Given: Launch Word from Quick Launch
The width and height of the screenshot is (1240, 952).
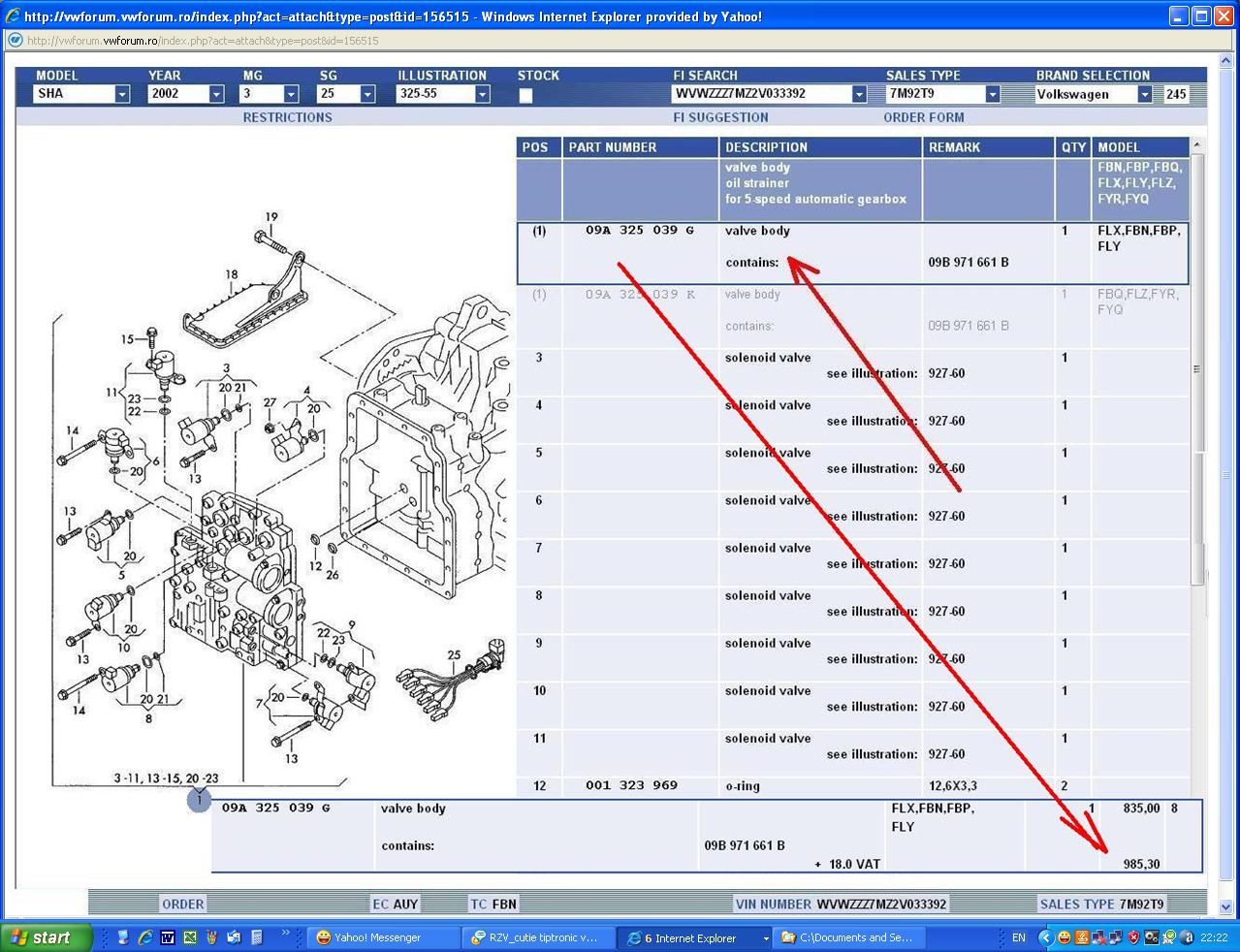Looking at the screenshot, I should [168, 937].
